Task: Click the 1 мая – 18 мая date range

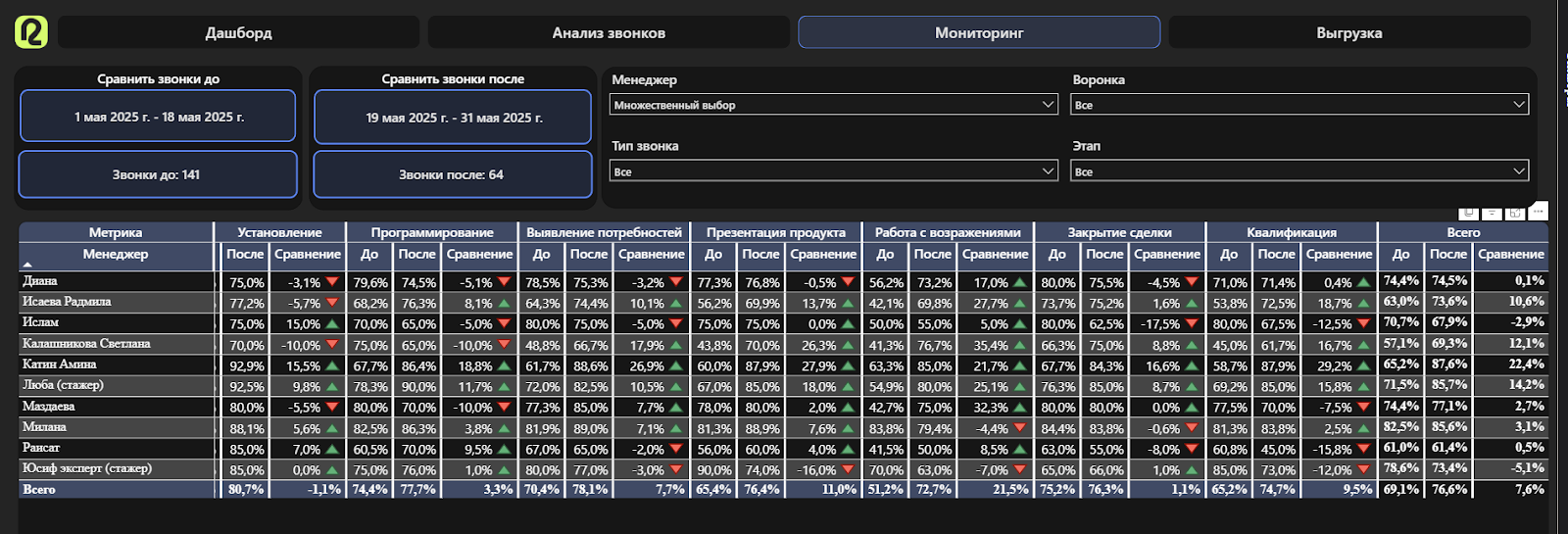Action: click(x=158, y=117)
